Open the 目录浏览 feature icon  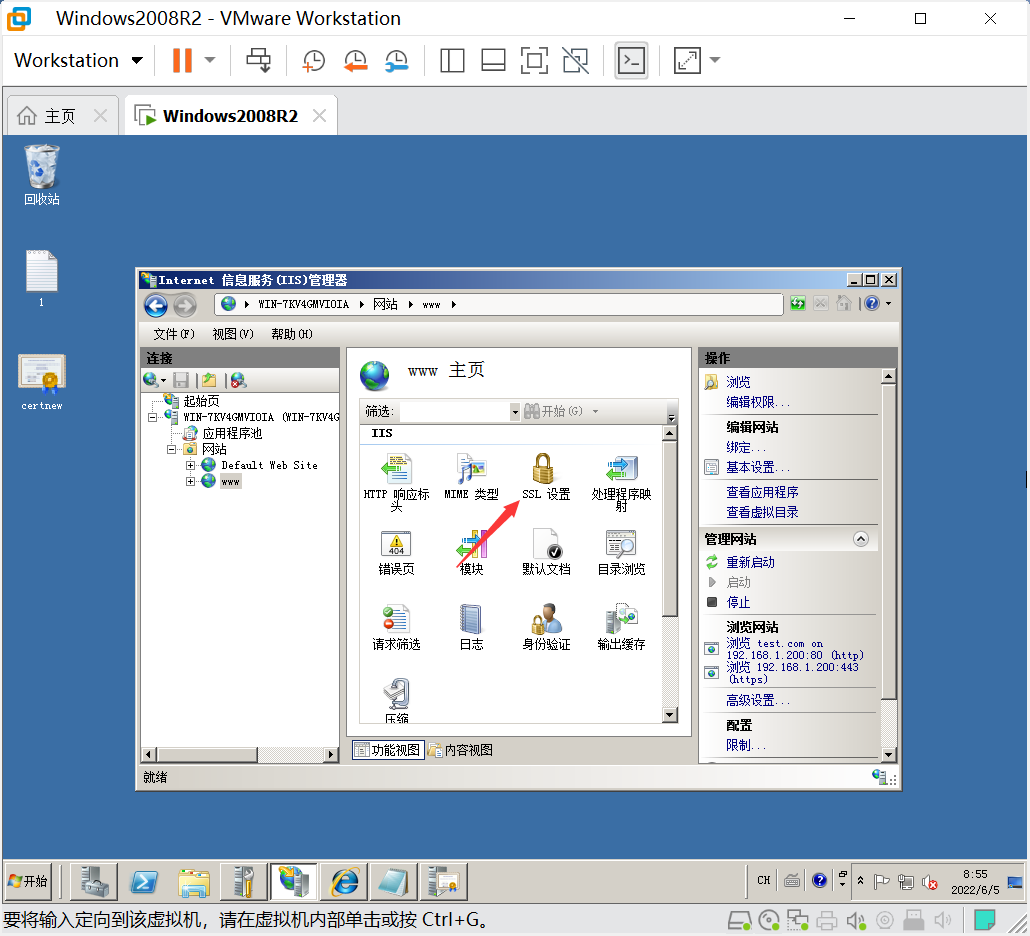click(621, 544)
